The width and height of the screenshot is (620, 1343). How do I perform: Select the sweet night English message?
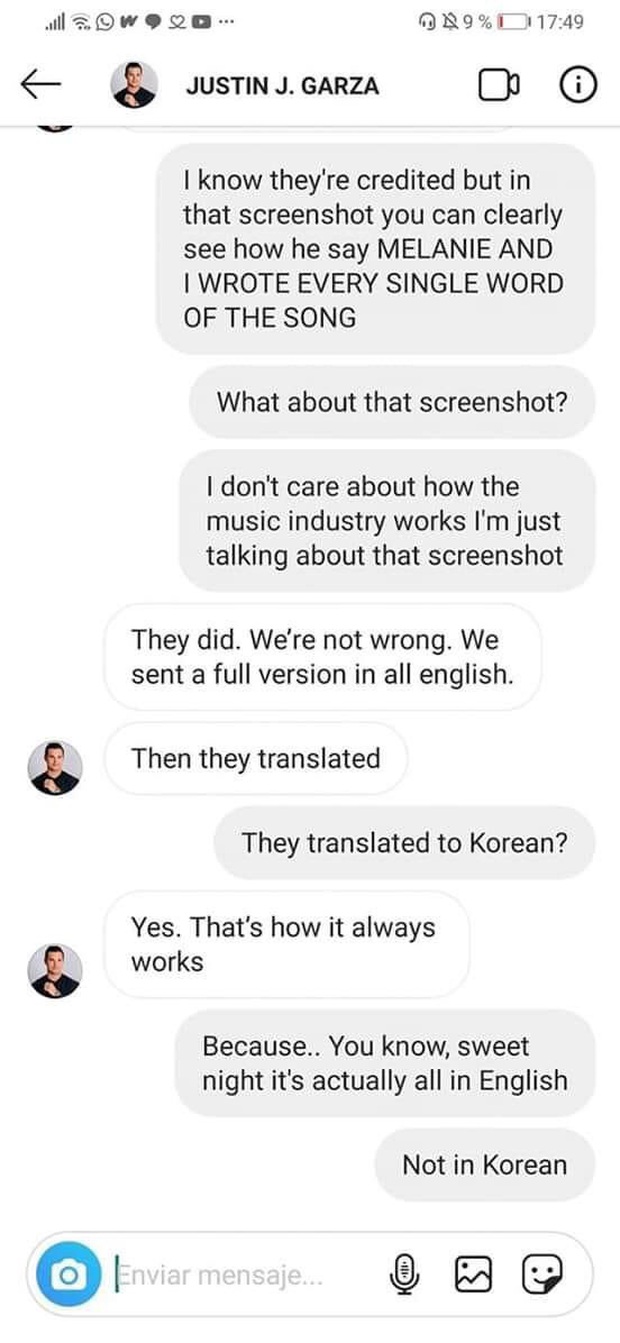[x=386, y=1063]
